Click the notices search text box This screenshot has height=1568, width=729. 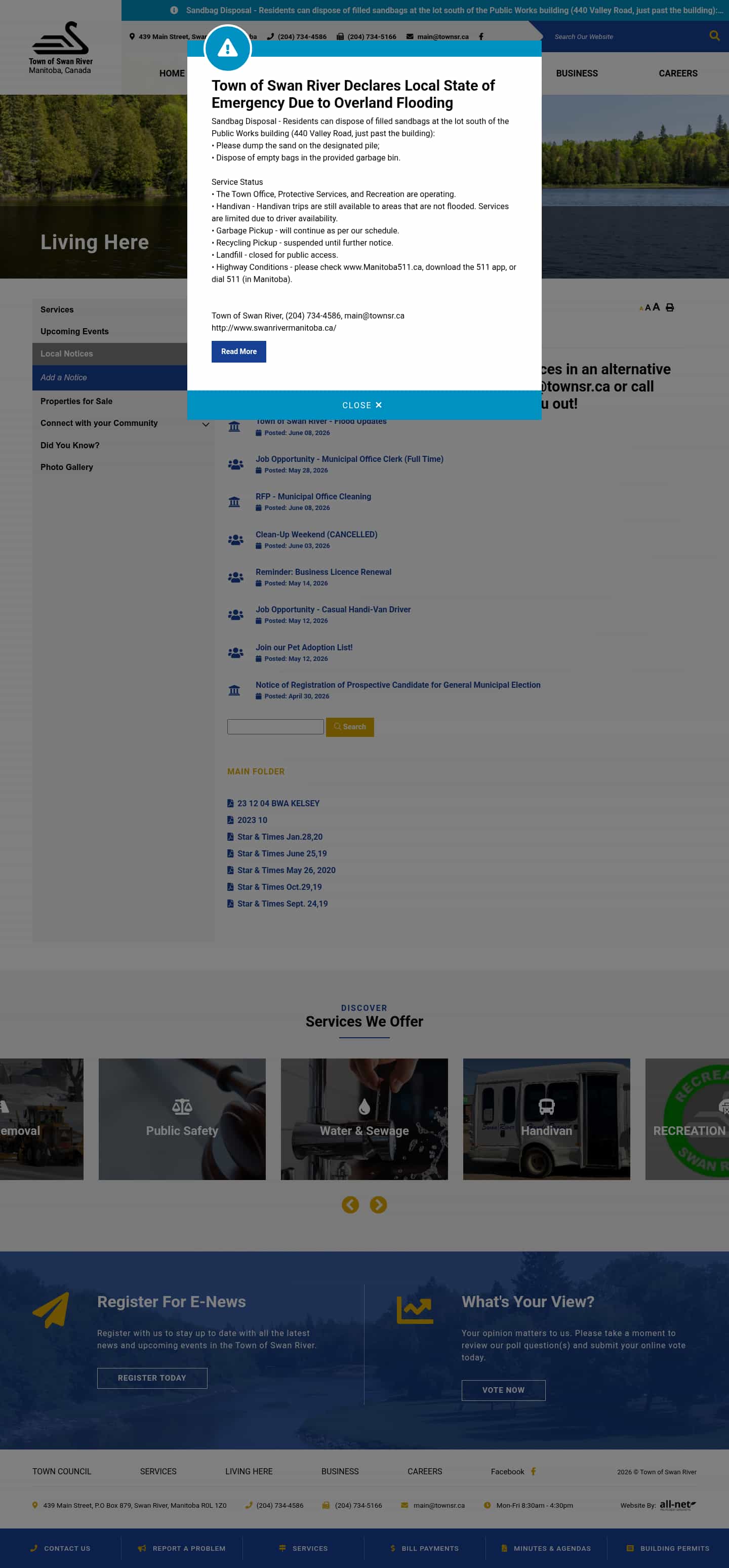click(x=275, y=727)
